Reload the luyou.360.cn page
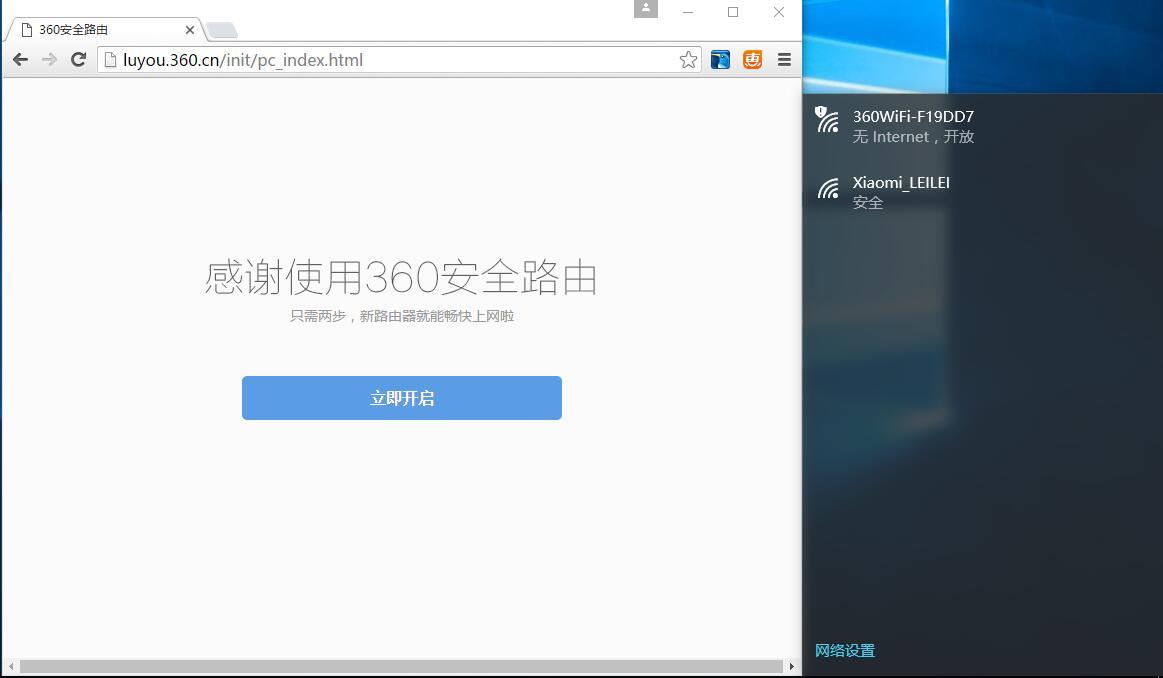This screenshot has width=1163, height=678. click(78, 60)
